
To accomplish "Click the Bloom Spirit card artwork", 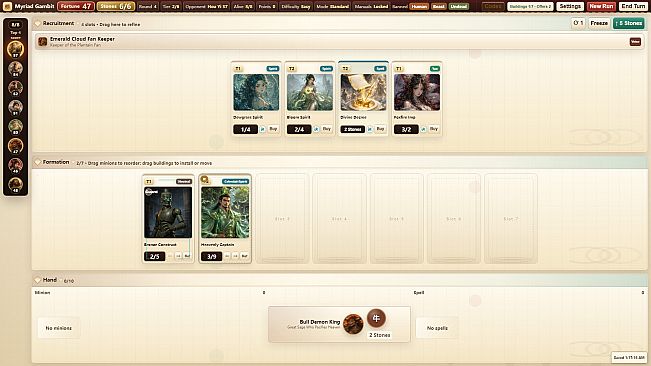I will pyautogui.click(x=310, y=92).
